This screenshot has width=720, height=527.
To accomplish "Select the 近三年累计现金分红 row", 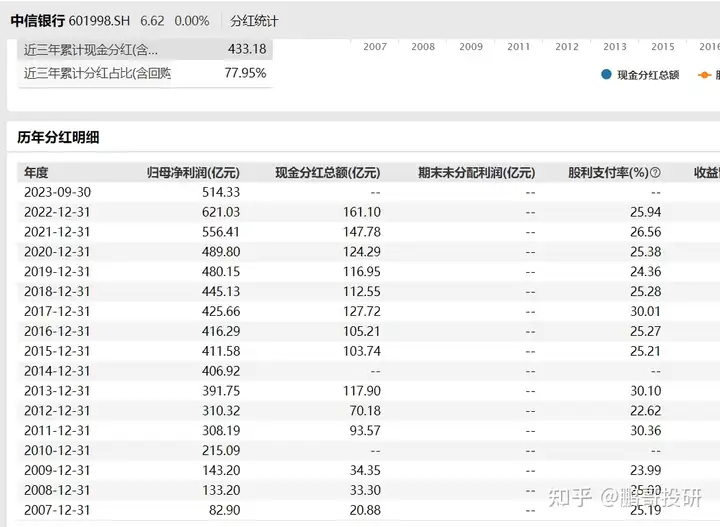I will (x=145, y=49).
